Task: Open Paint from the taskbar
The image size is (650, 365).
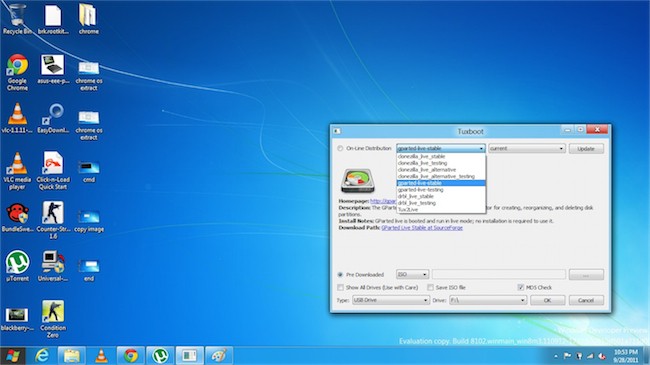Action: point(219,355)
